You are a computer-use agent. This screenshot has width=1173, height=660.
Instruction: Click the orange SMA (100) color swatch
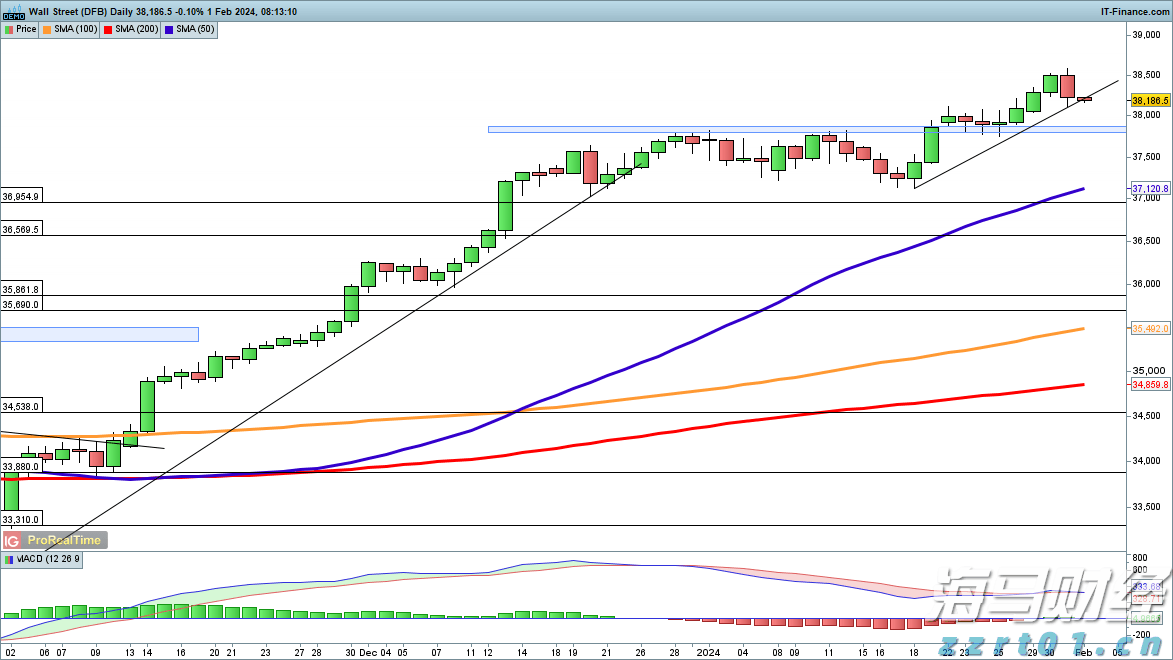(x=47, y=30)
